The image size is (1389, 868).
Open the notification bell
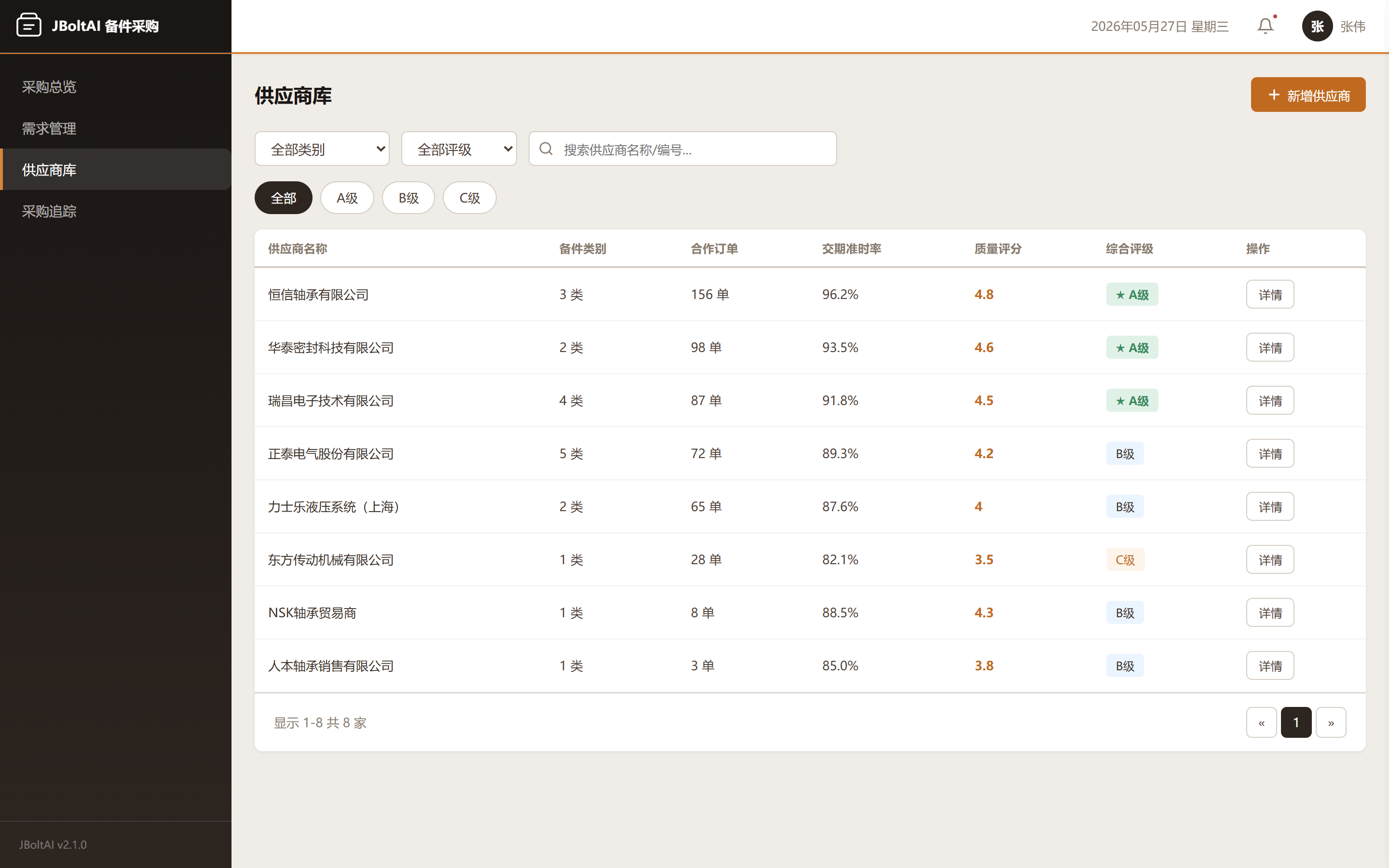[1265, 26]
